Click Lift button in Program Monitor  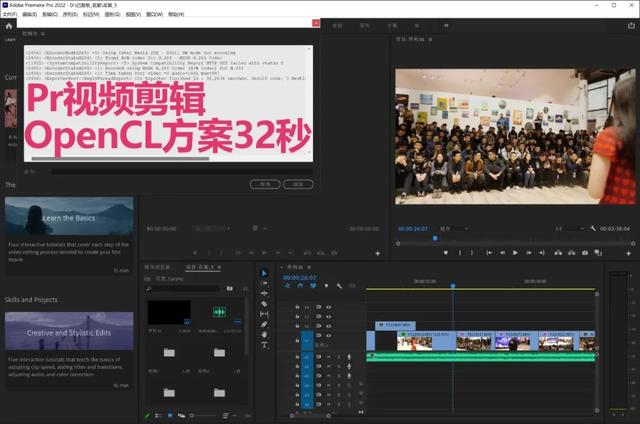[558, 253]
